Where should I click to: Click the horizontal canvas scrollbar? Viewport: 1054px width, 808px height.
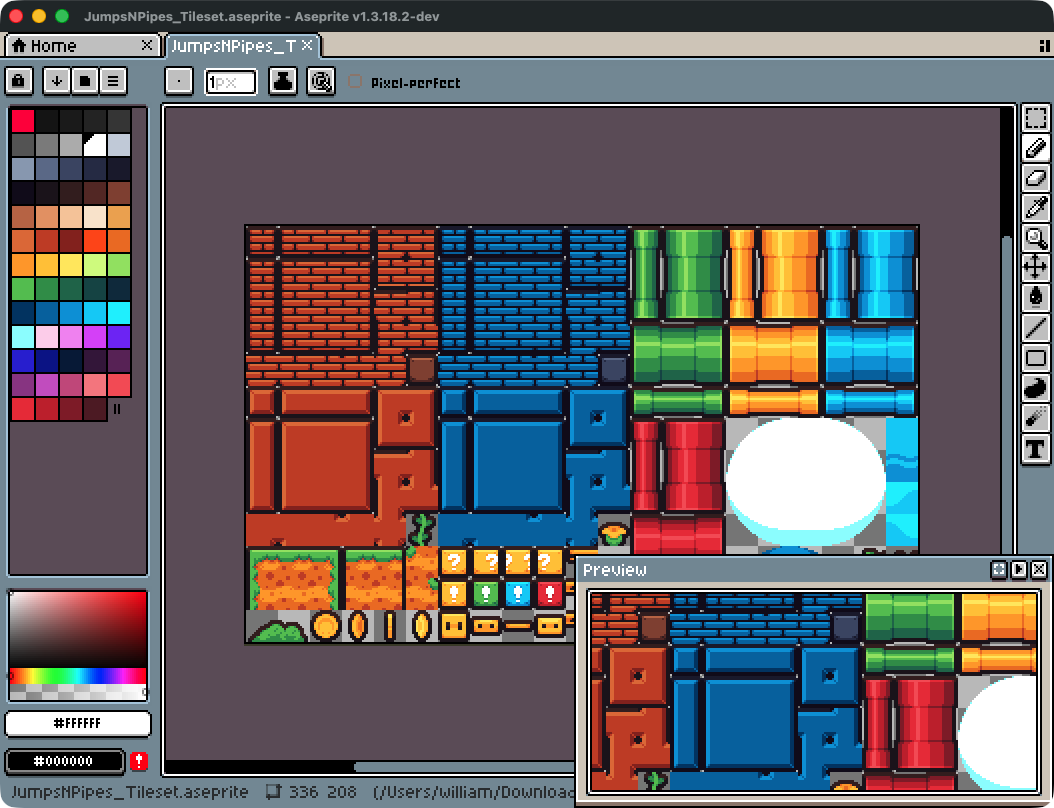(464, 767)
